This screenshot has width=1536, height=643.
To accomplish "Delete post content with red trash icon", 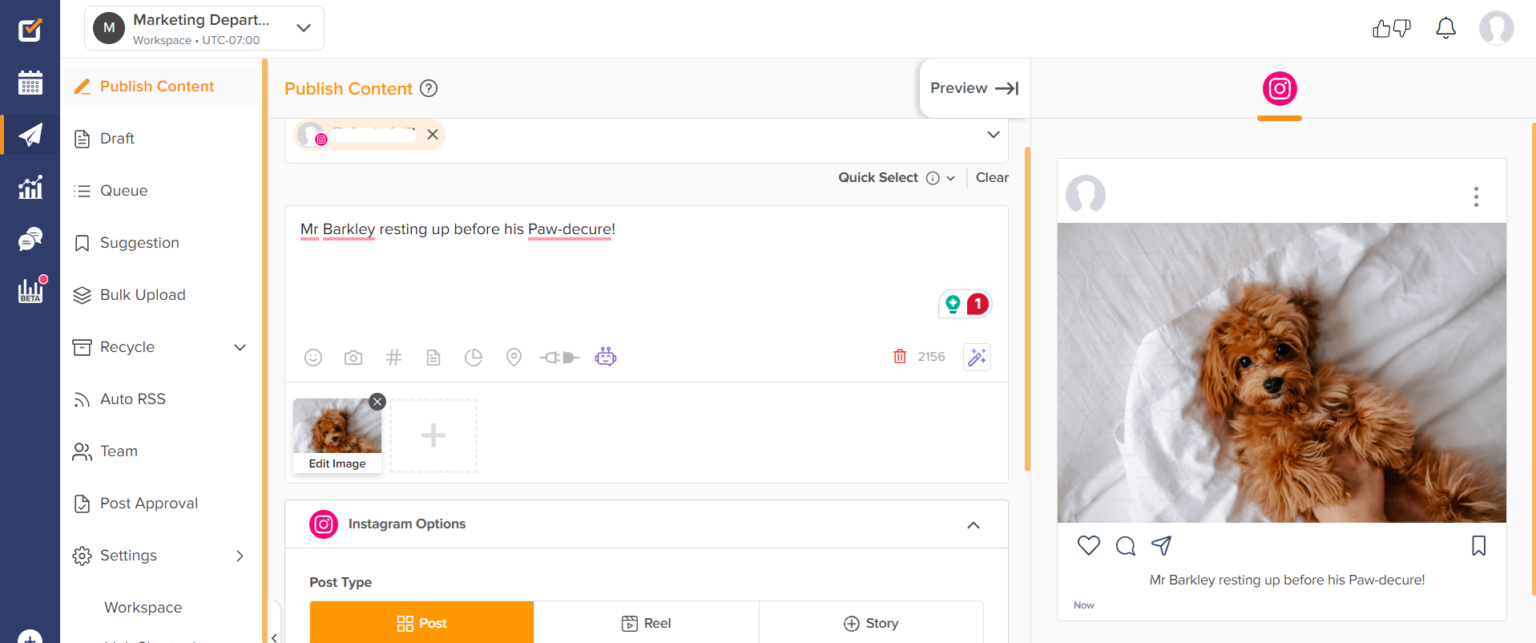I will (900, 357).
